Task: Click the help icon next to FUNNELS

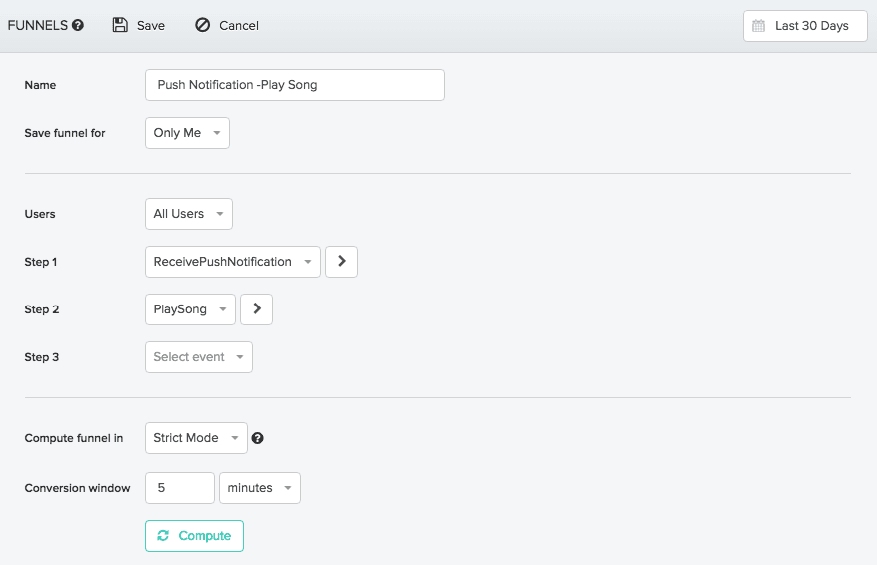Action: tap(78, 26)
